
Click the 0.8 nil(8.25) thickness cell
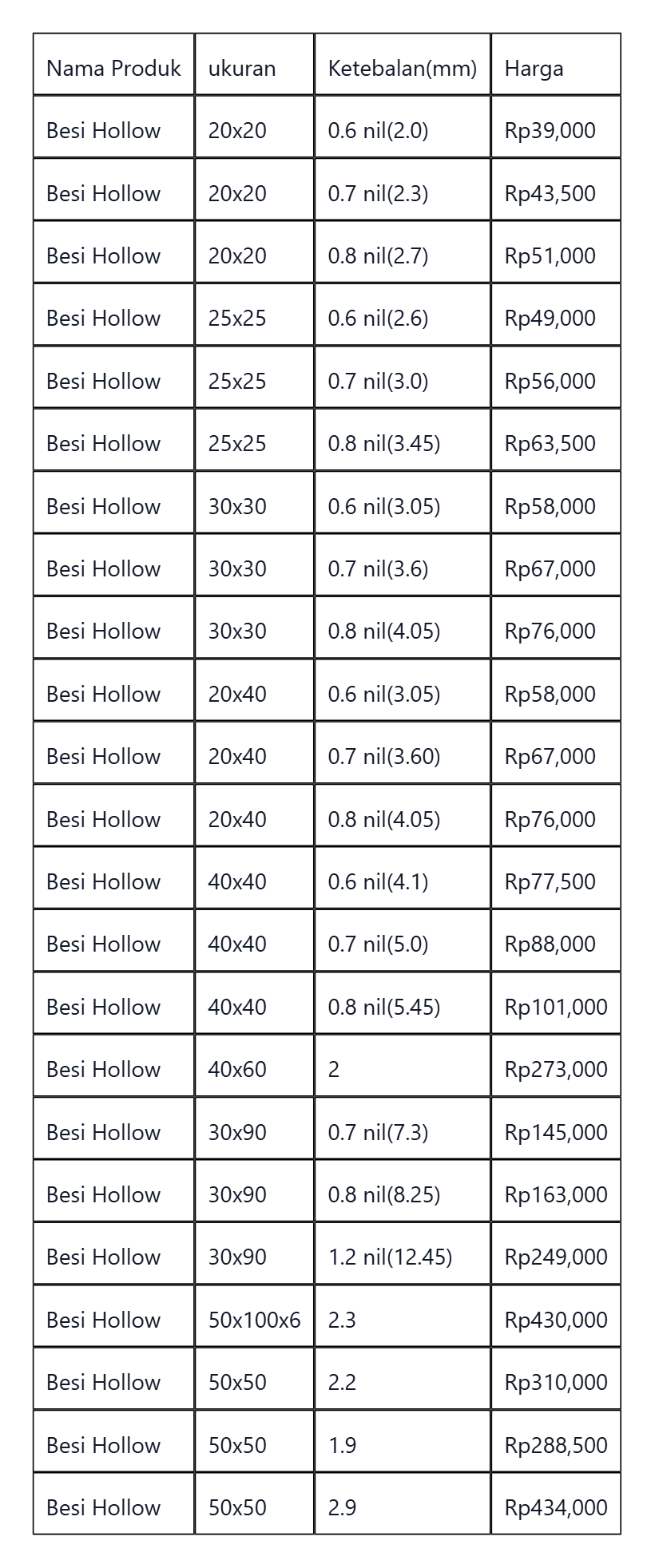point(403,1191)
